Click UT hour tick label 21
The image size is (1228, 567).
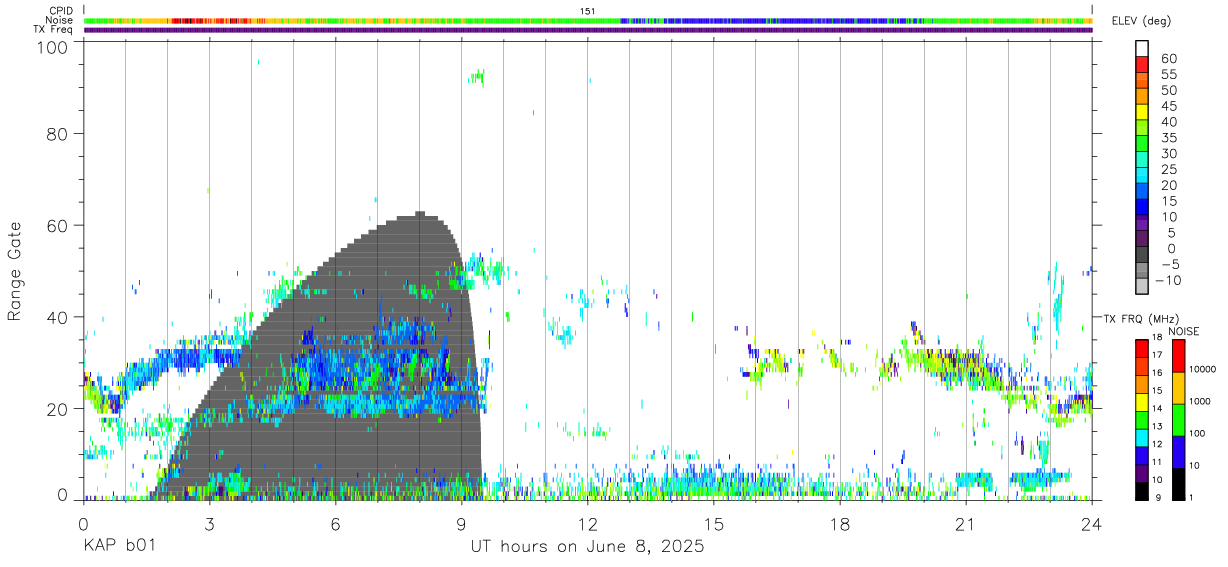(966, 523)
